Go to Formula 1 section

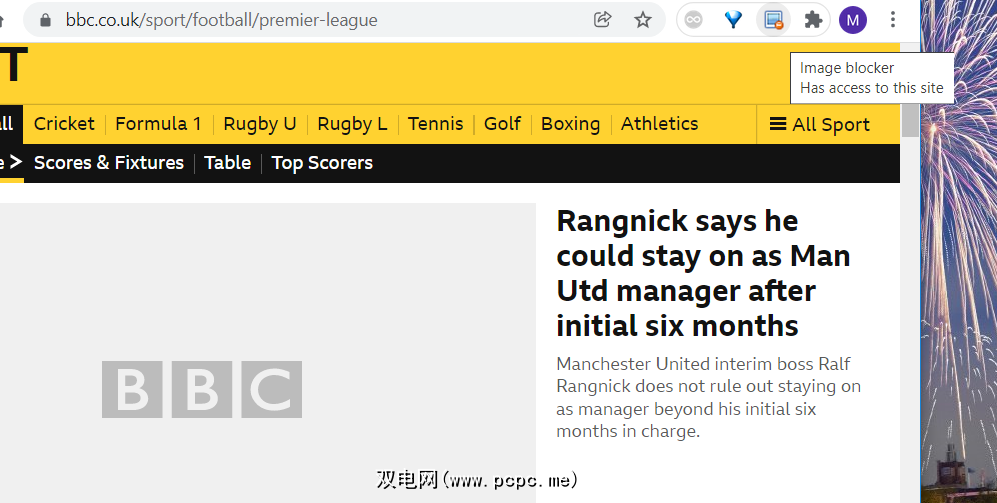point(158,124)
